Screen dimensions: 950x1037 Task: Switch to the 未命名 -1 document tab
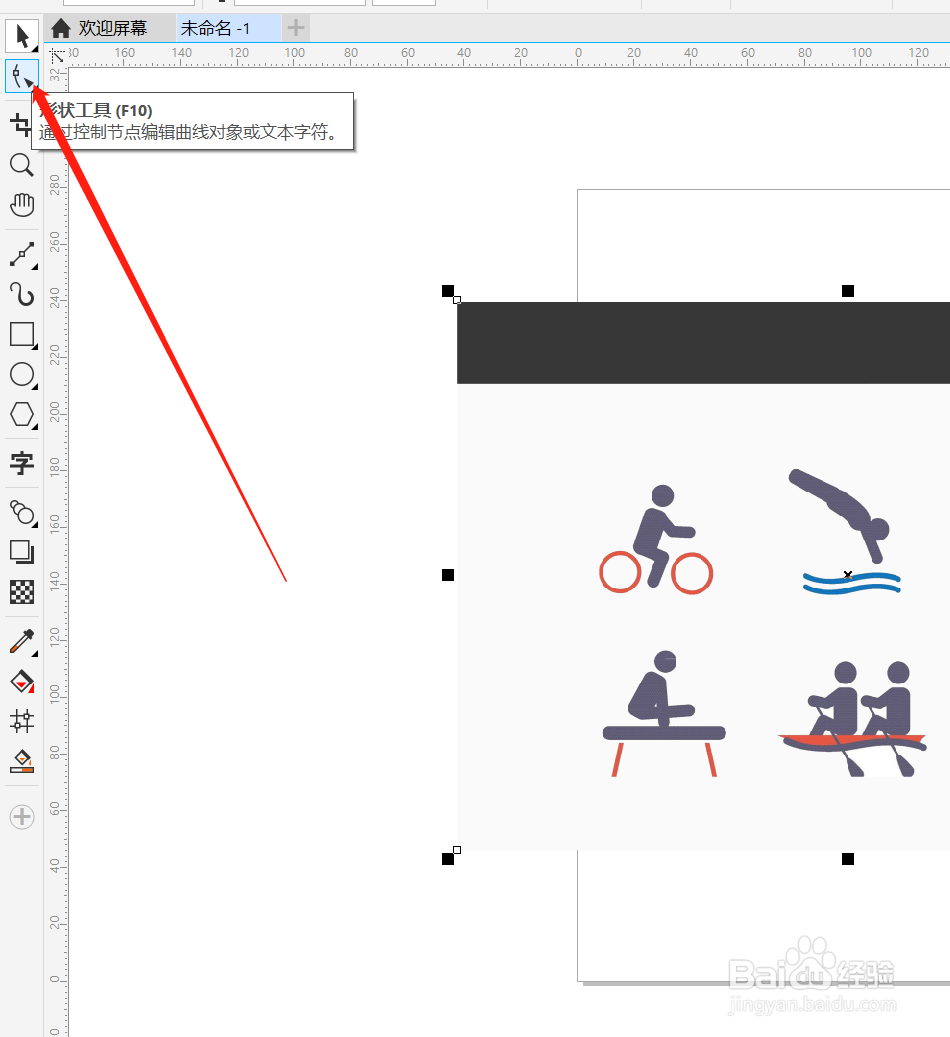pyautogui.click(x=229, y=28)
